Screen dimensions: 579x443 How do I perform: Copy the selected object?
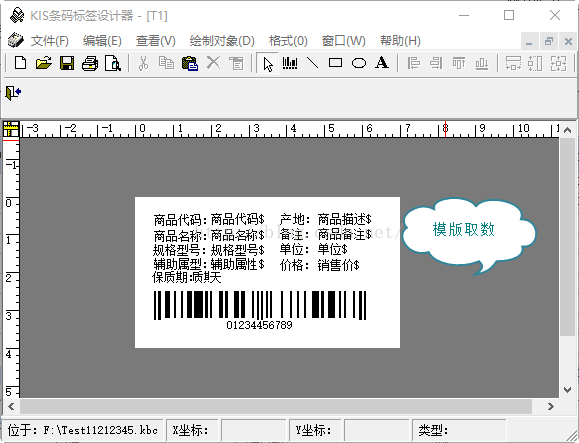(x=166, y=63)
